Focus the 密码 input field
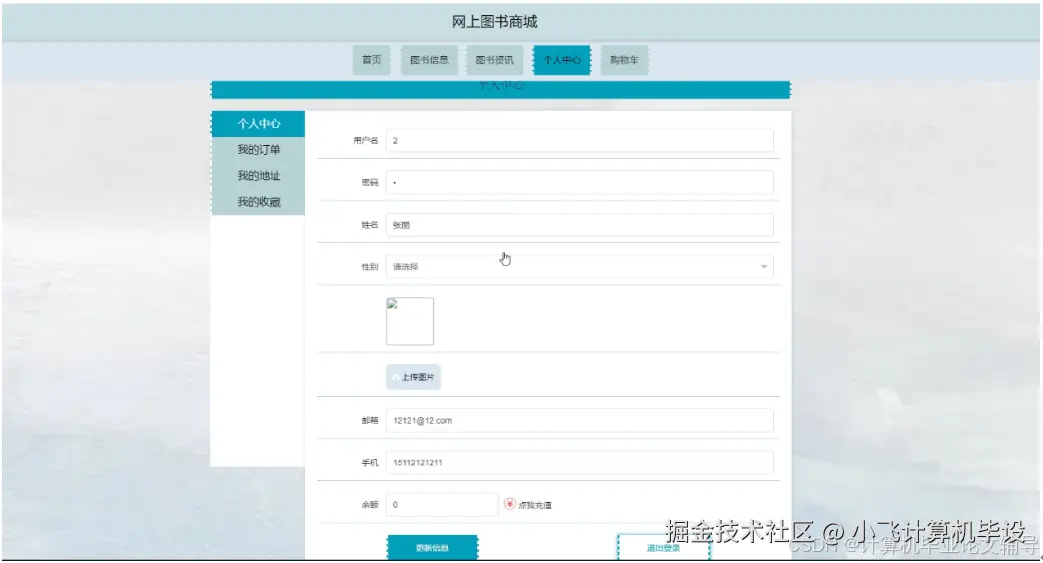This screenshot has height=563, width=1043. [x=579, y=182]
